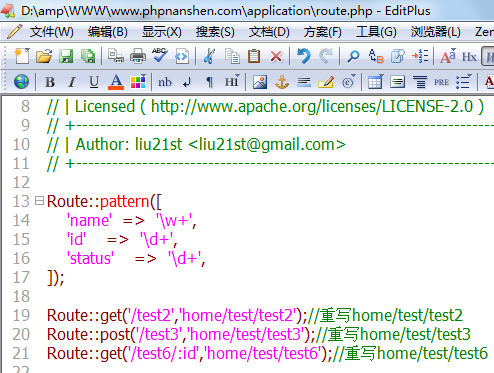Collapse the Route::pattern code block
494x373 pixels.
click(x=39, y=201)
